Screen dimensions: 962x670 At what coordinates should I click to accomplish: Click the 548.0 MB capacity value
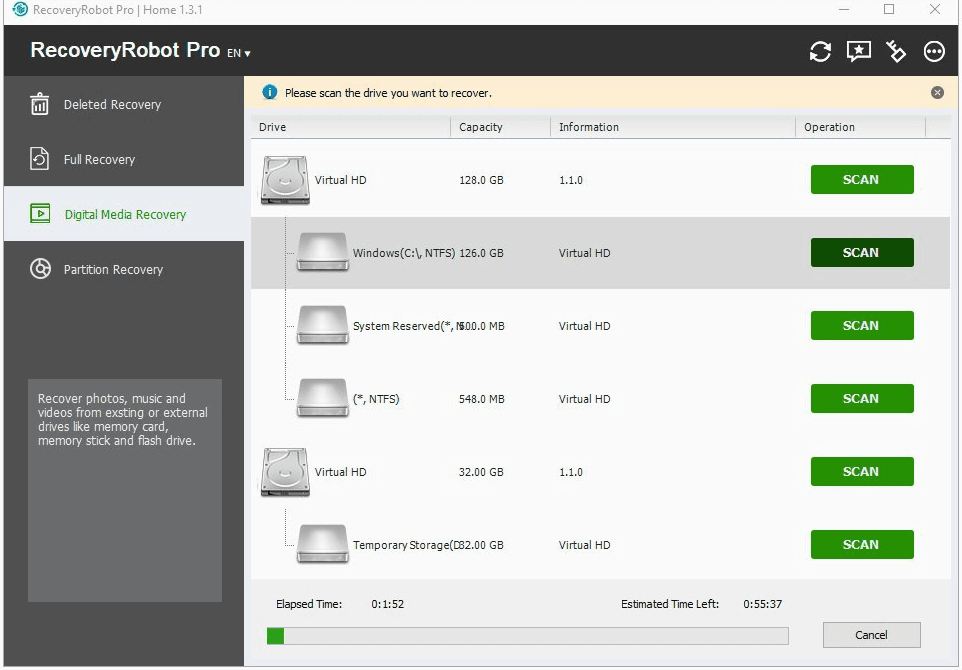(482, 399)
